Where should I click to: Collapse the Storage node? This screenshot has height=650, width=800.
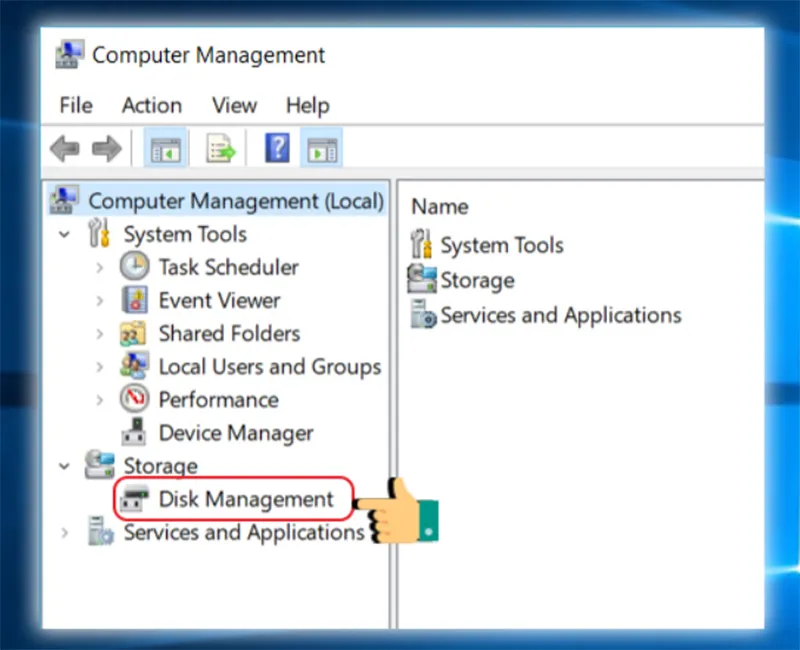[64, 466]
